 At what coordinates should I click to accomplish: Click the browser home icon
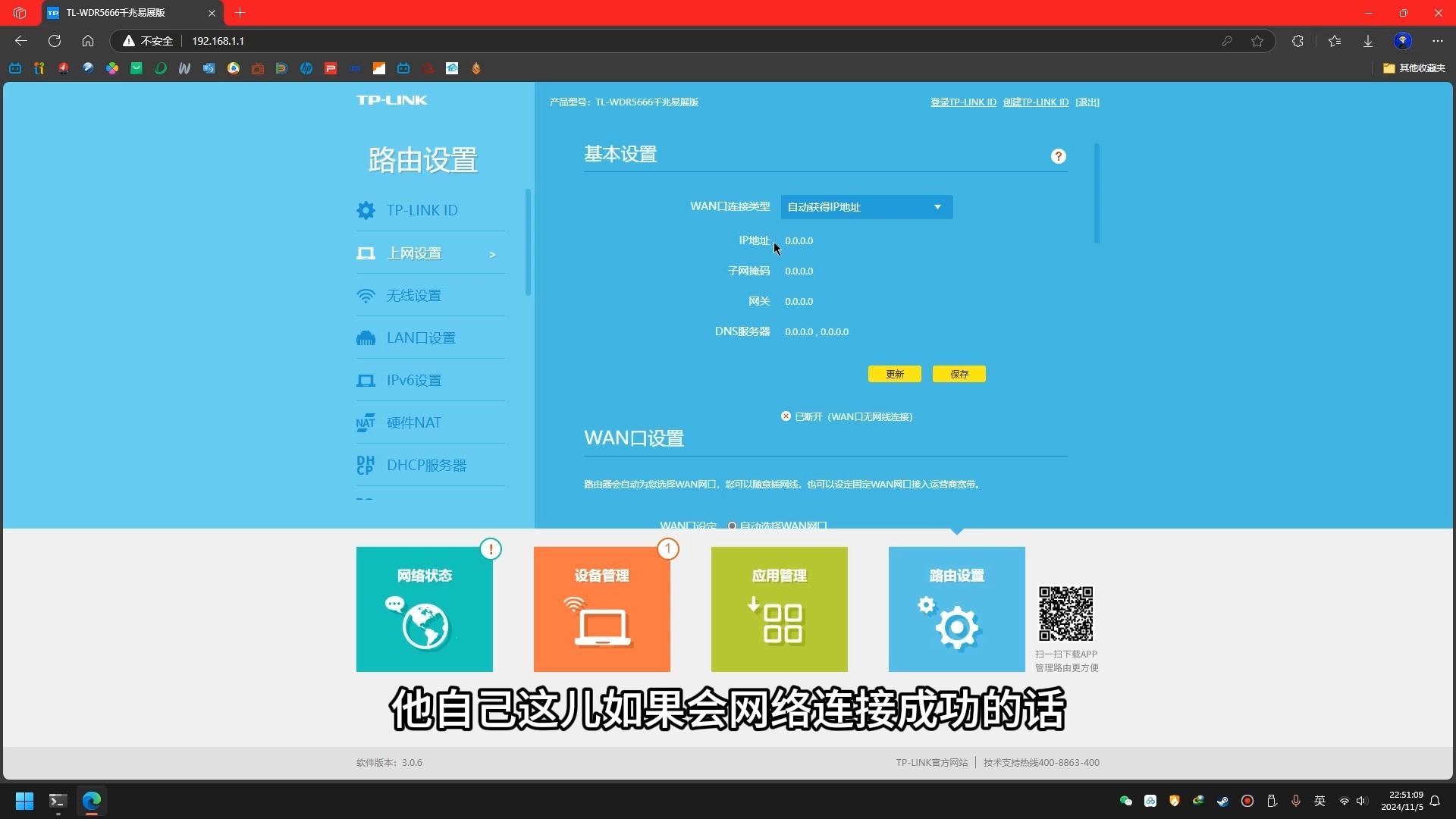pos(88,41)
